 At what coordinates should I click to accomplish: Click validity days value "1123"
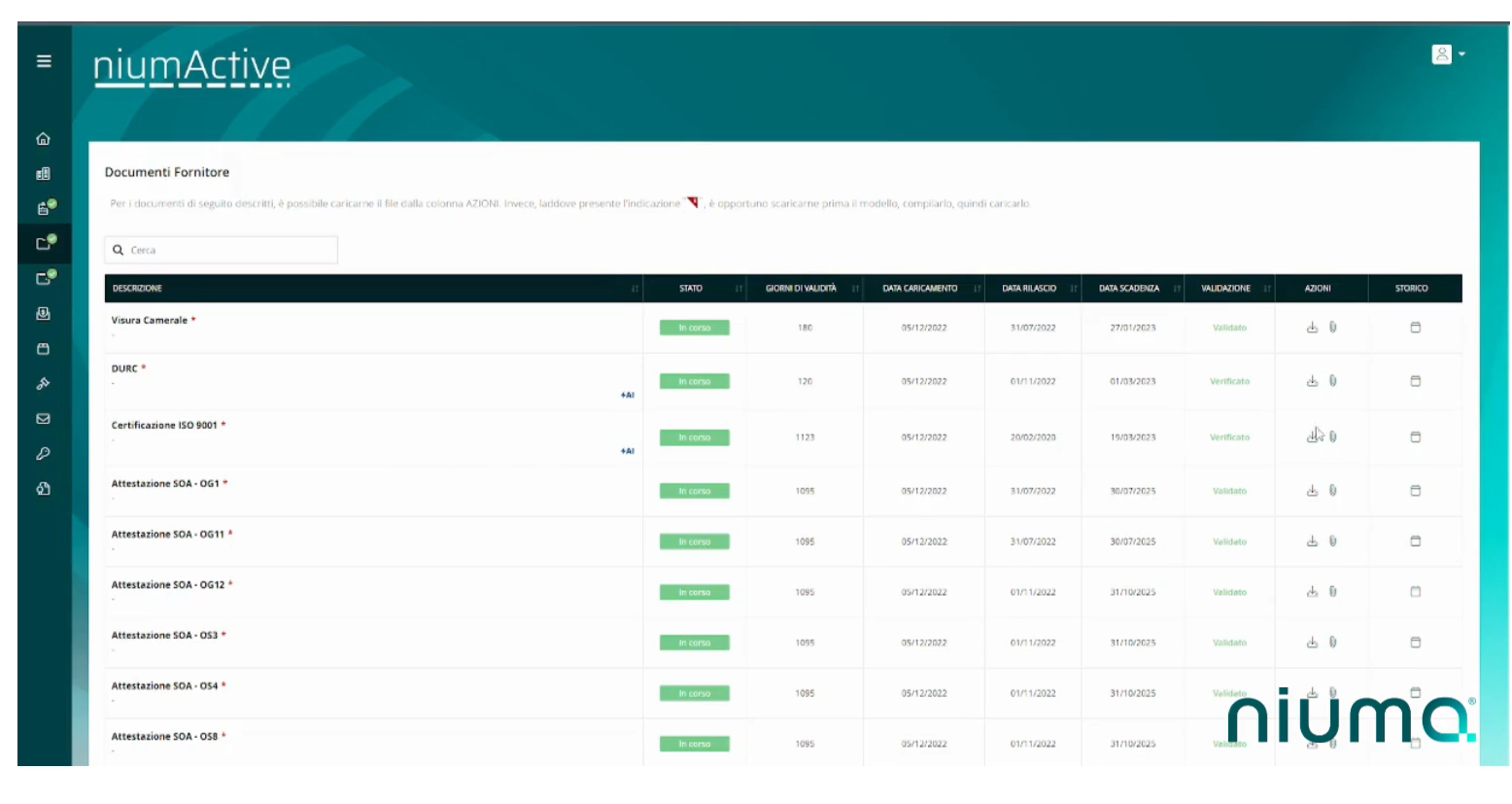point(806,437)
